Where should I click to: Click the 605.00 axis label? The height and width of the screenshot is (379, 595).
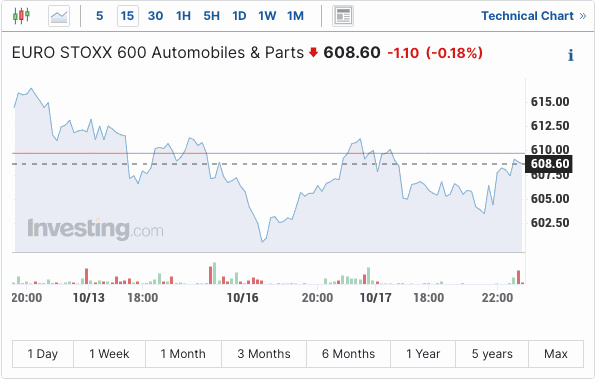pos(550,198)
